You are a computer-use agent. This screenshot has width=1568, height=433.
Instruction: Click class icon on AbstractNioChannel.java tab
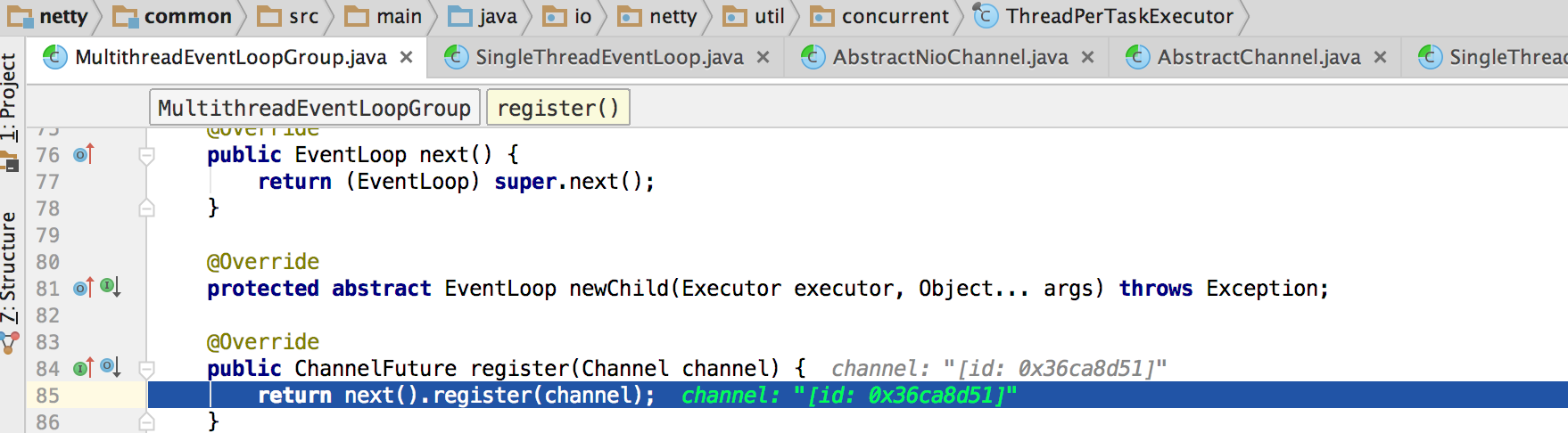(x=813, y=57)
